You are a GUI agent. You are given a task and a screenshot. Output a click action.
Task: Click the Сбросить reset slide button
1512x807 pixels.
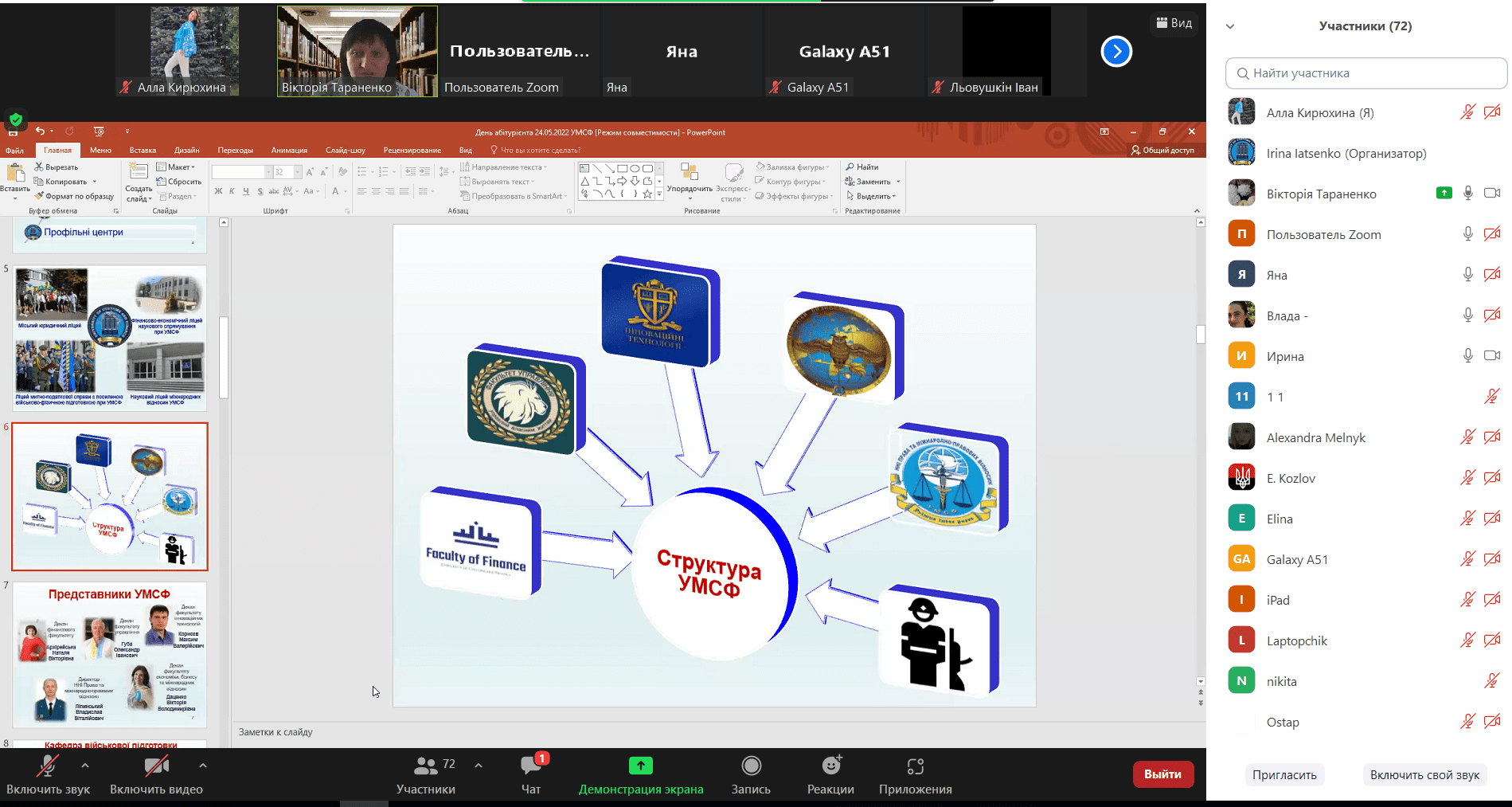pyautogui.click(x=179, y=182)
